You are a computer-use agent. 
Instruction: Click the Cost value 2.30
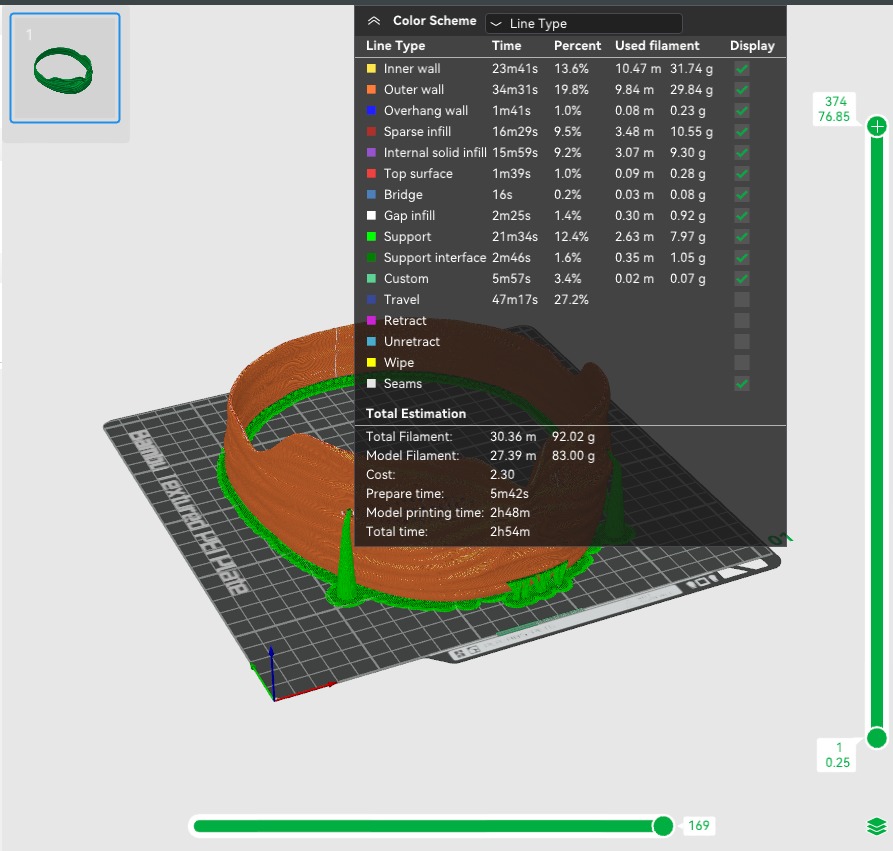[x=502, y=474]
